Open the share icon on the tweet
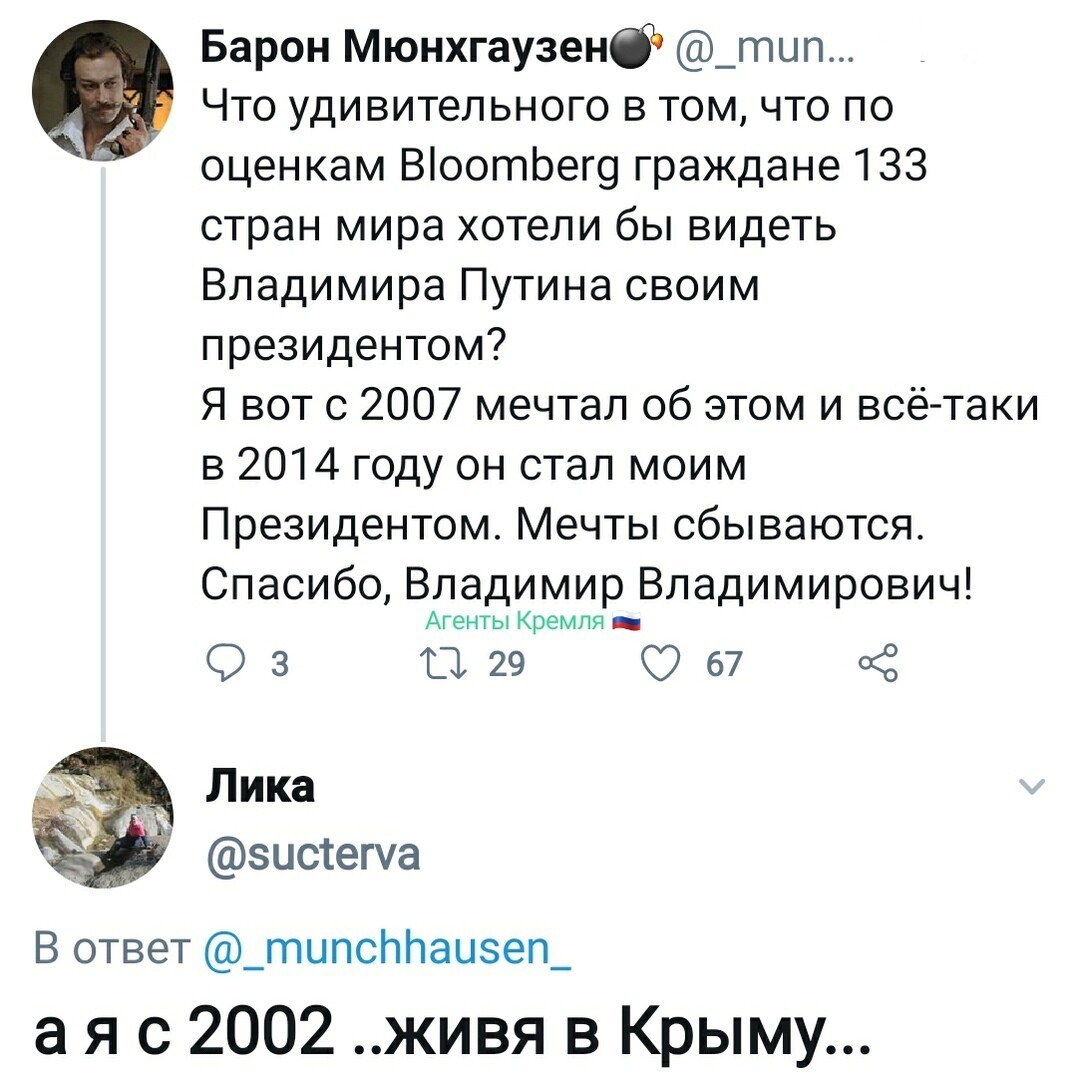This screenshot has width=1077, height=1080. coord(879,664)
